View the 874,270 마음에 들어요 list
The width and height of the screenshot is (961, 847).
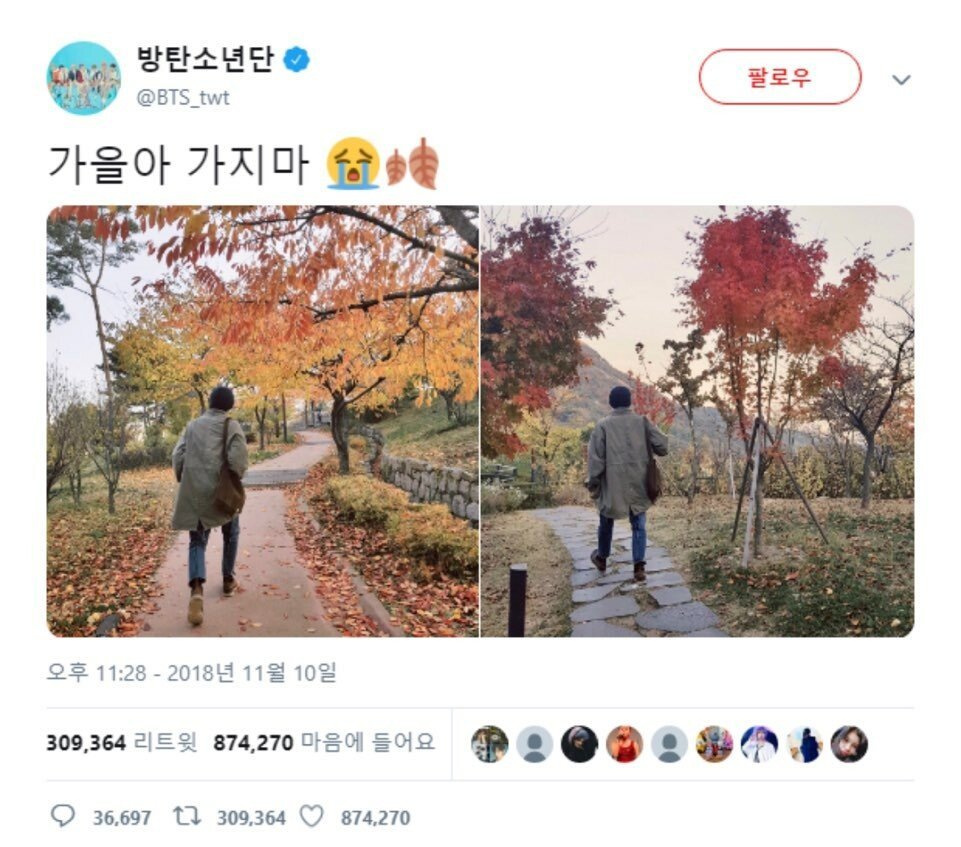(324, 743)
